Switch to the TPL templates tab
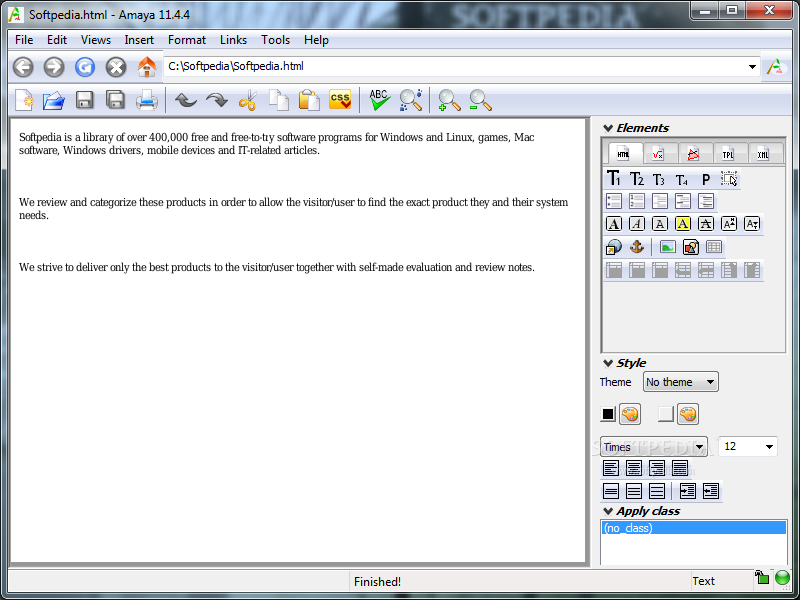This screenshot has width=800, height=600. (x=728, y=154)
